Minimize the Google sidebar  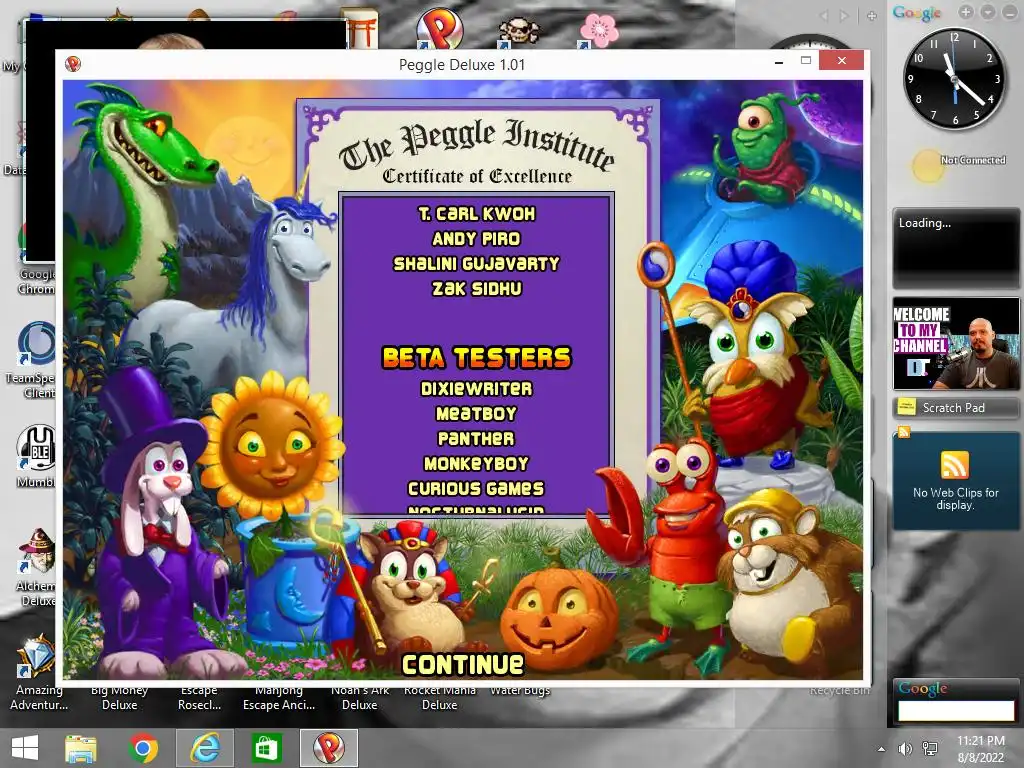pos(1009,12)
